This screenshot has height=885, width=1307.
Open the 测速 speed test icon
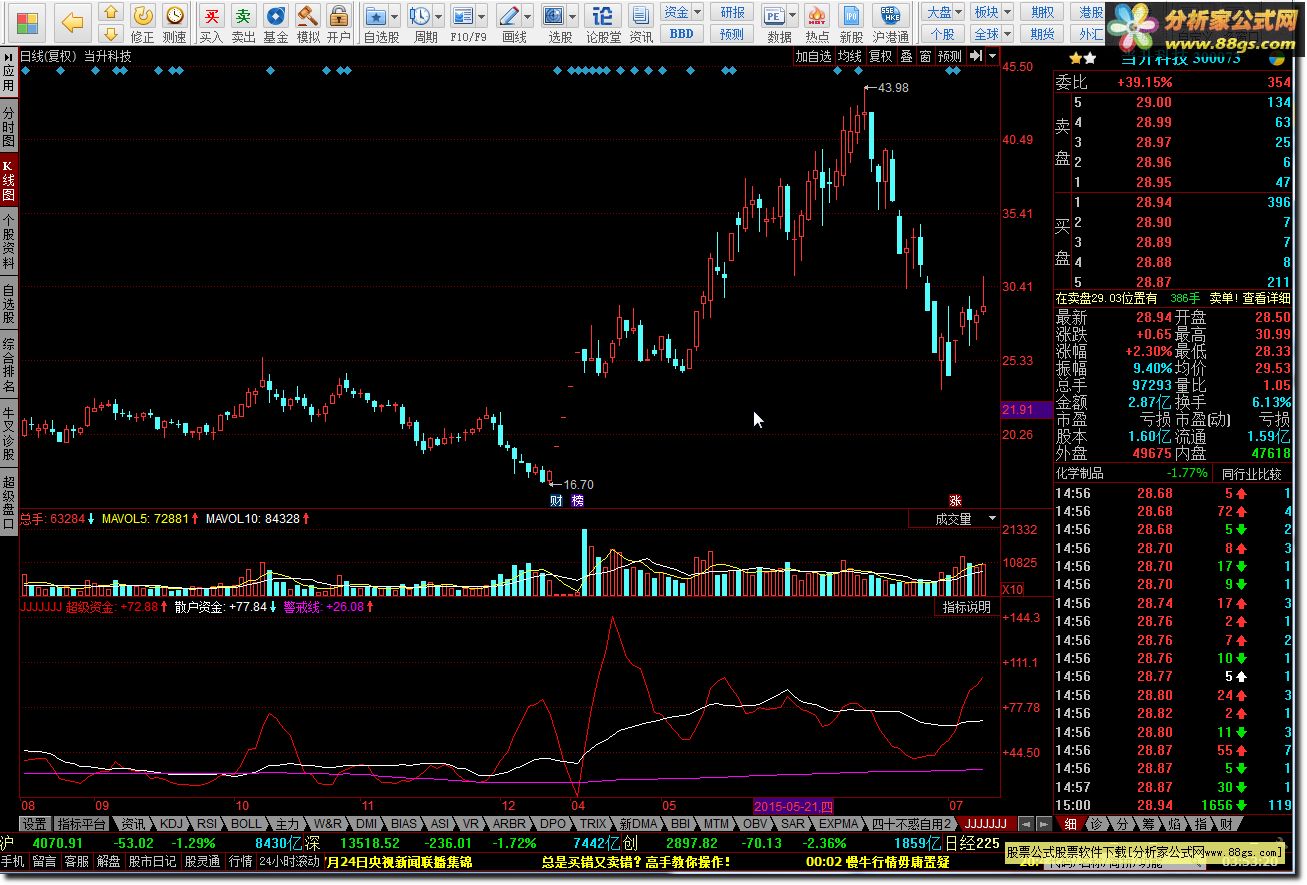click(175, 22)
